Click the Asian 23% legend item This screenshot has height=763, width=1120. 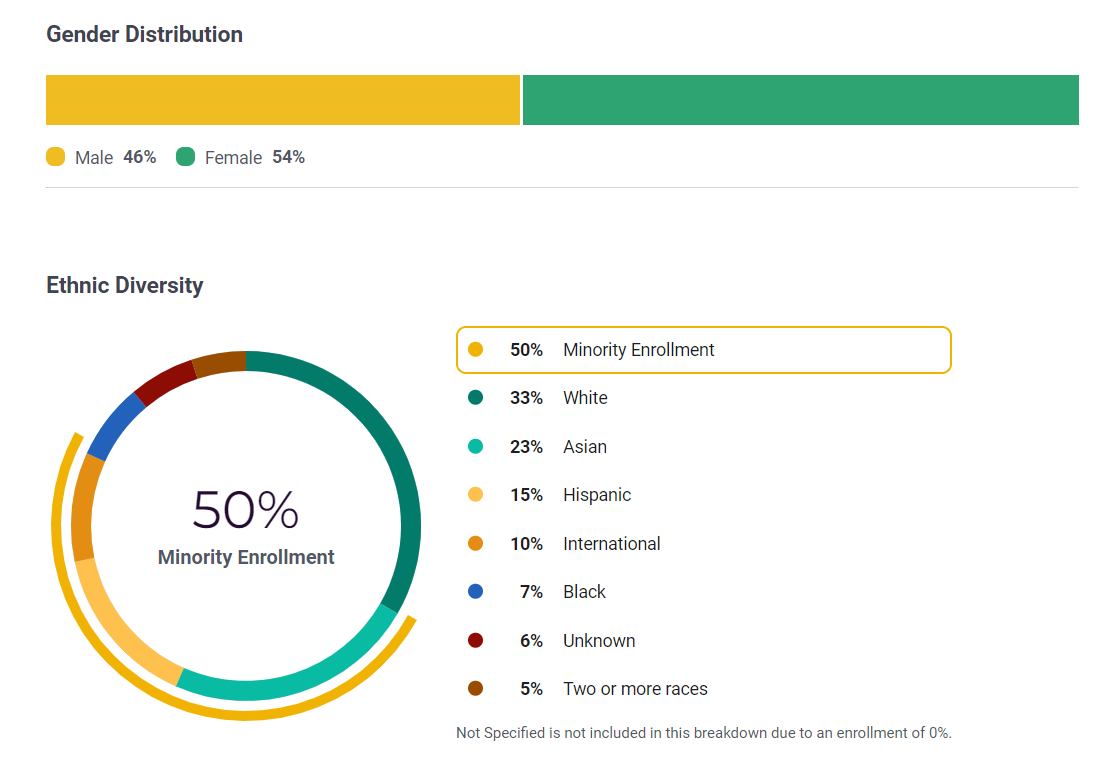(x=584, y=447)
